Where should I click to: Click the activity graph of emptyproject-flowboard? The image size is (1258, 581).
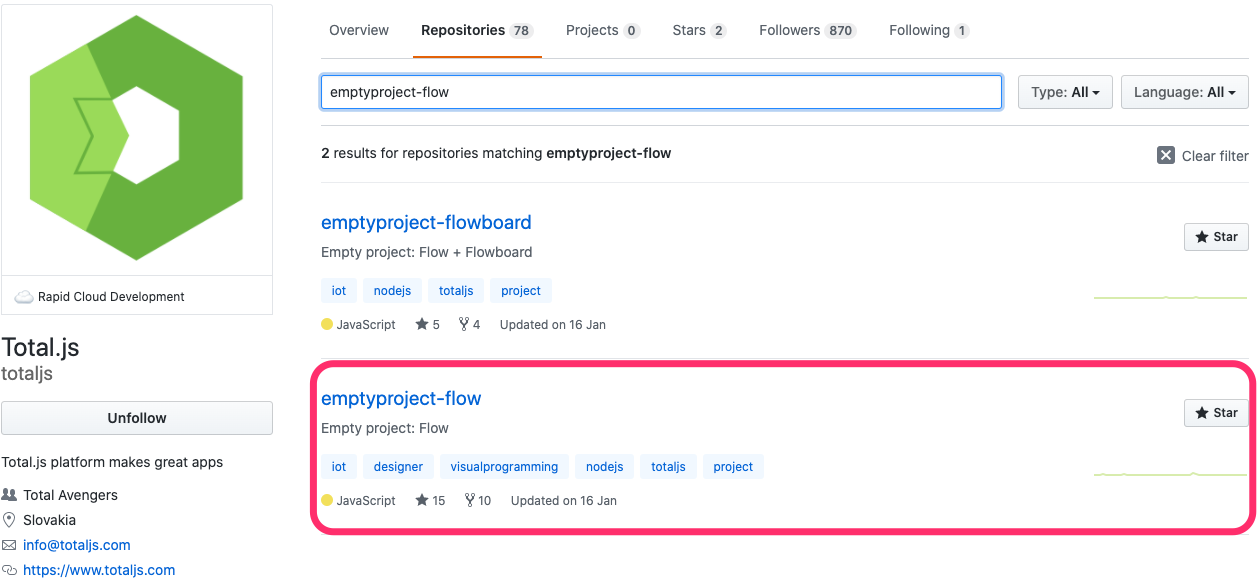pos(1170,297)
